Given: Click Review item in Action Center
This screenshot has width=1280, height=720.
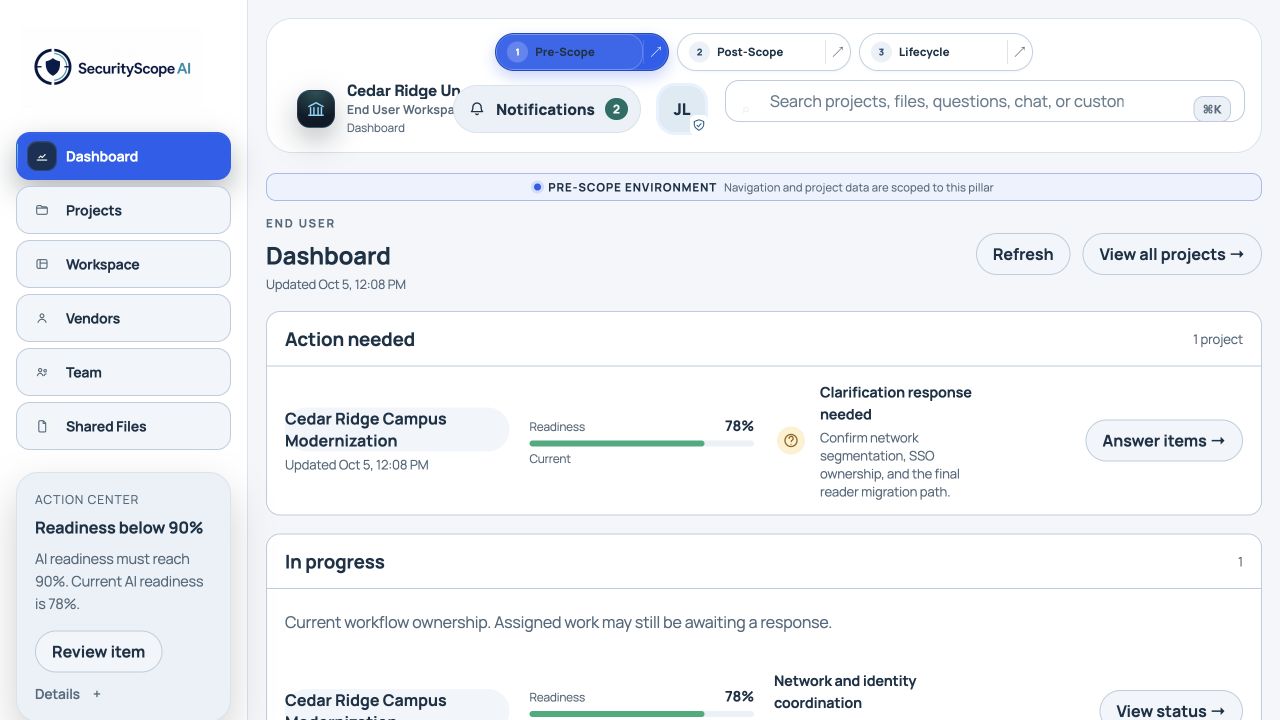Looking at the screenshot, I should click(x=98, y=651).
